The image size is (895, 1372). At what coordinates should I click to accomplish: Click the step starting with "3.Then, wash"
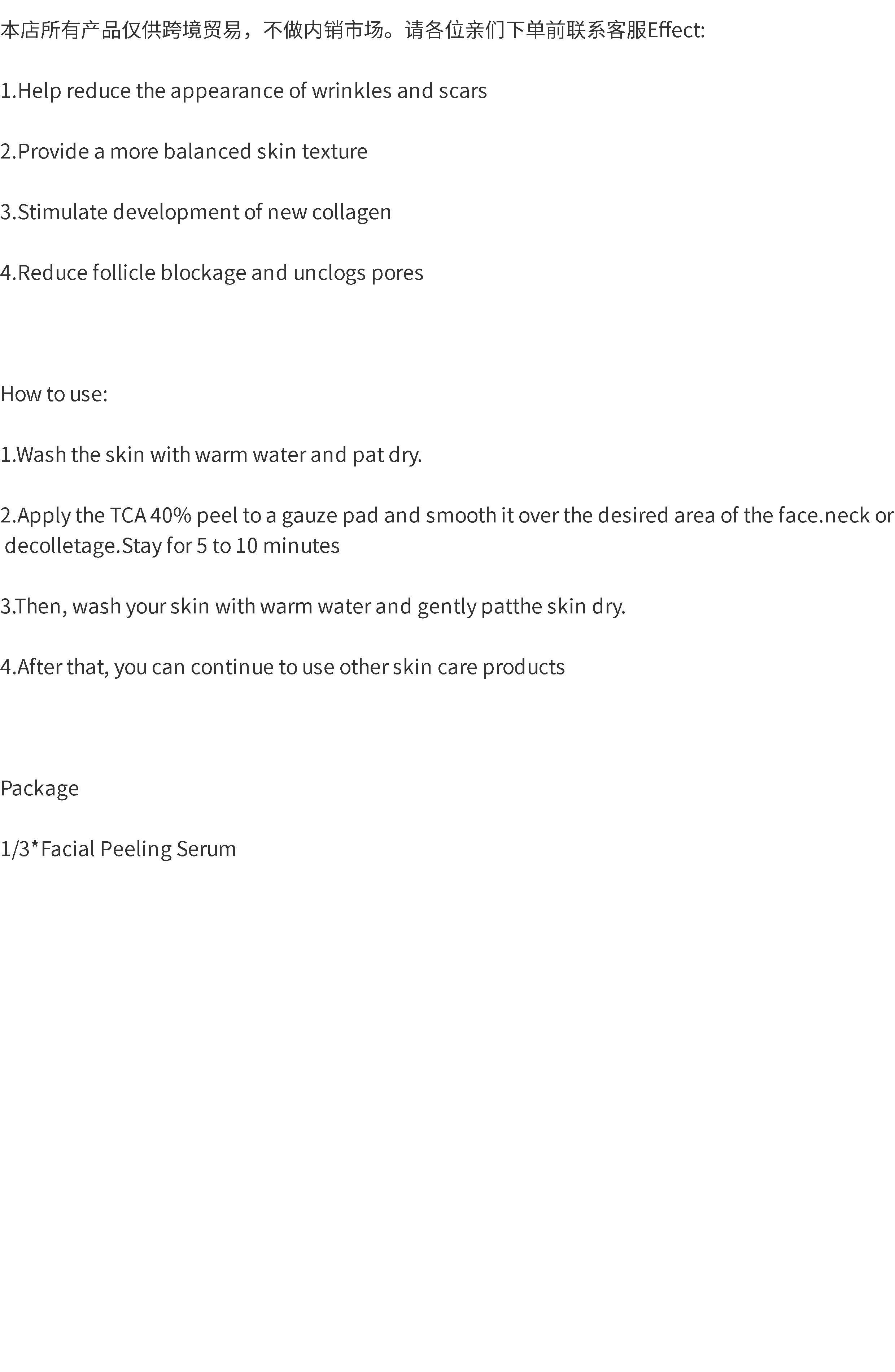313,607
